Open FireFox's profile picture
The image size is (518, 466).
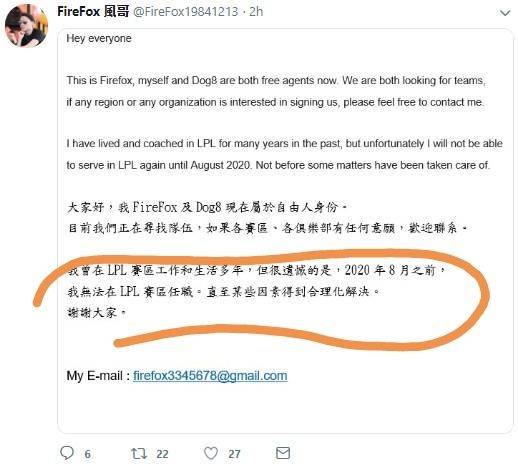(x=26, y=25)
